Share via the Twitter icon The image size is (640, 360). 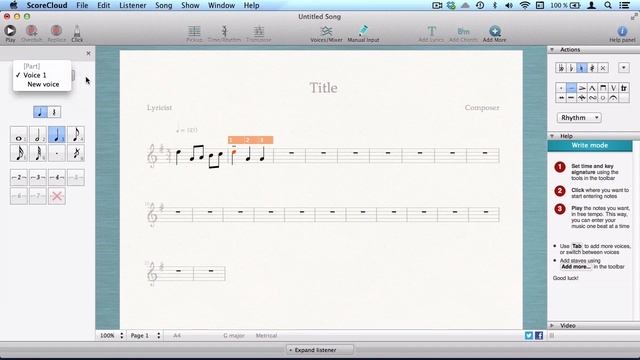[x=529, y=335]
